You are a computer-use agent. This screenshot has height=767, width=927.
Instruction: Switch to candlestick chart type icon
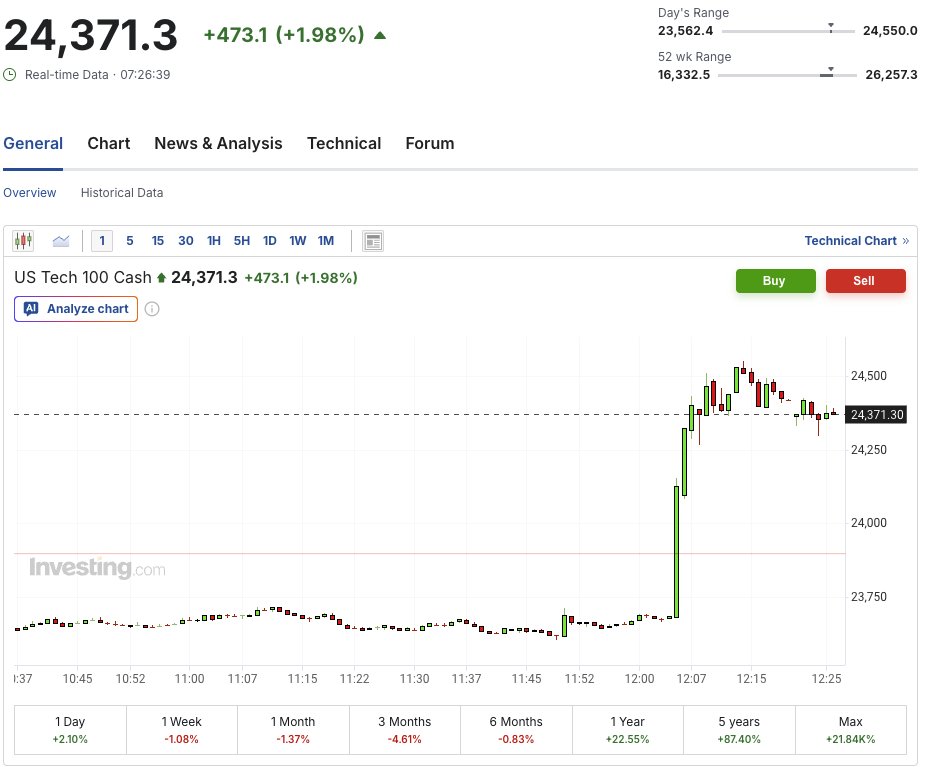23,241
